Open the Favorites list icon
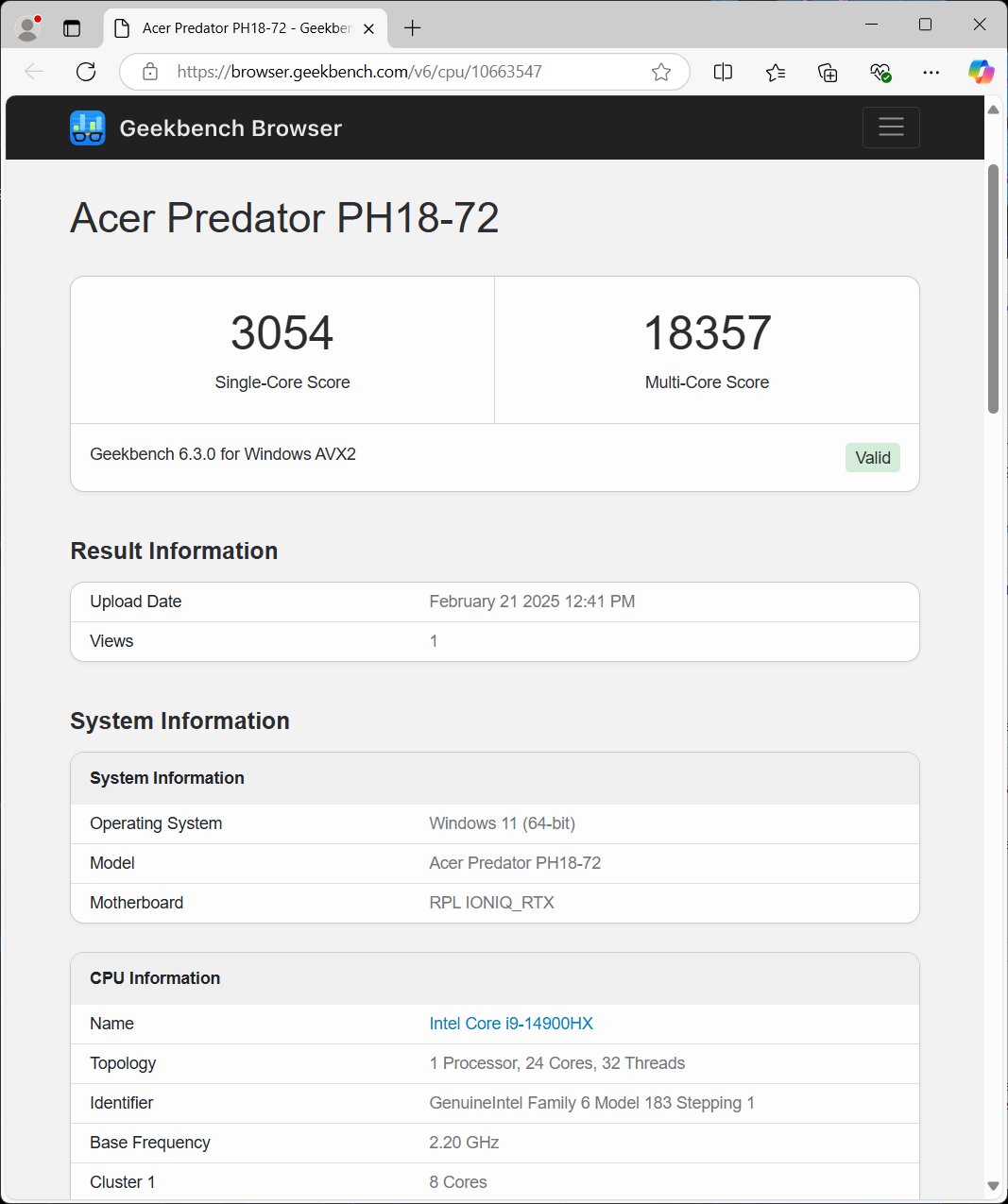 click(x=776, y=72)
